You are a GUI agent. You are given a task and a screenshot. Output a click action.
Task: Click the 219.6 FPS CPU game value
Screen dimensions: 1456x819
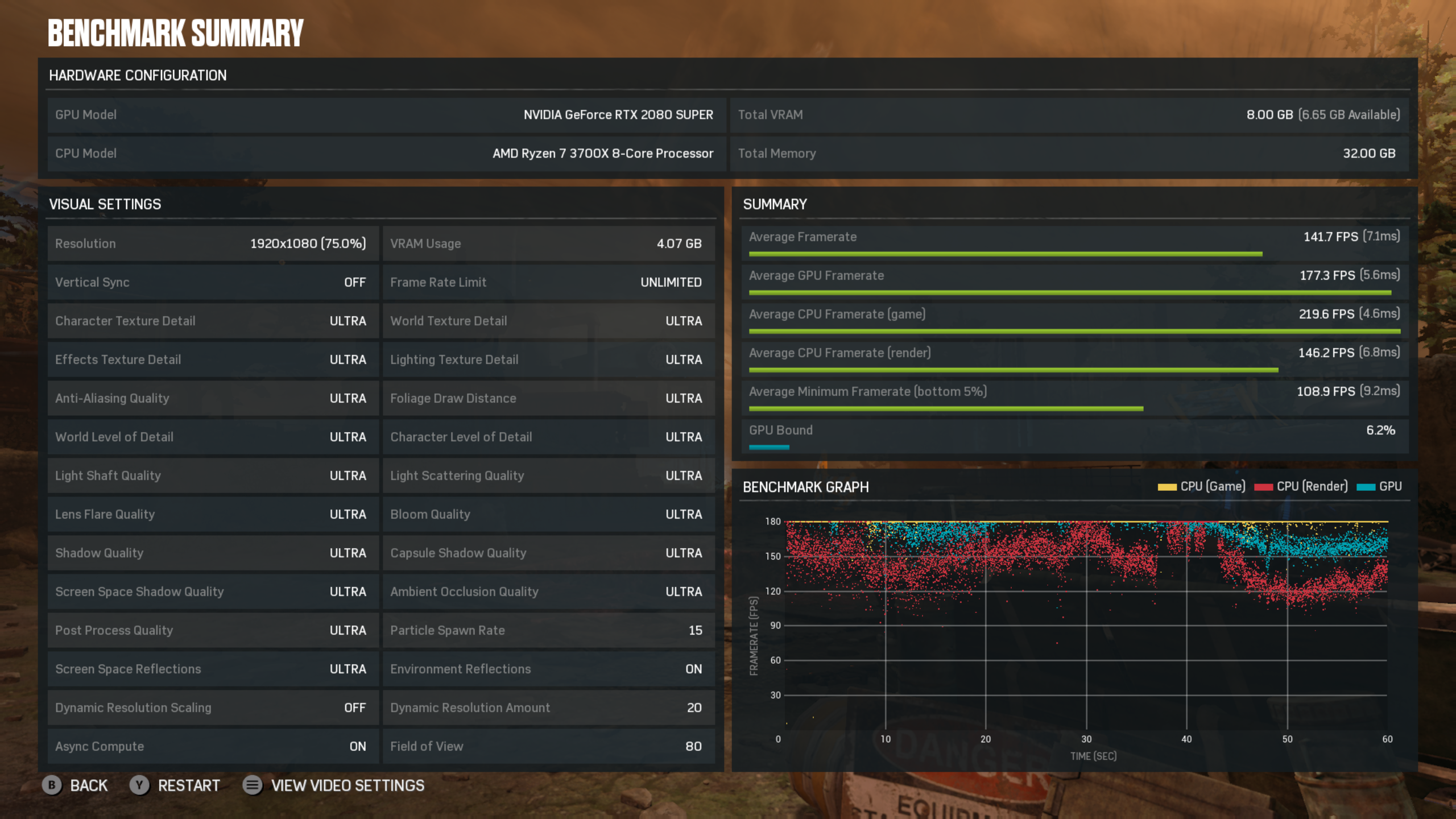1327,314
